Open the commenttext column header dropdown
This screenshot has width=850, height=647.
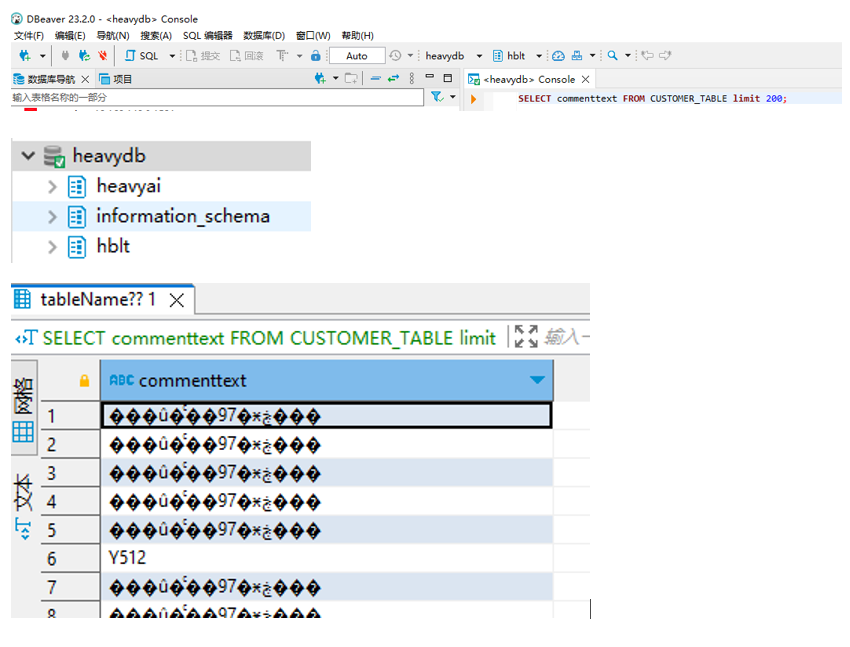tap(537, 380)
